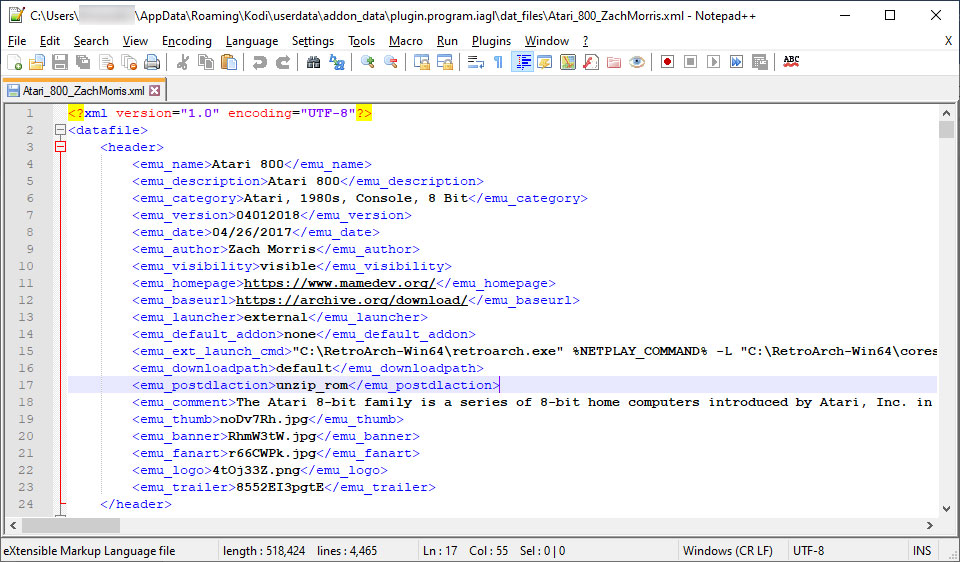Image resolution: width=960 pixels, height=562 pixels.
Task: Click the UTF-8 encoding status field
Action: (846, 551)
